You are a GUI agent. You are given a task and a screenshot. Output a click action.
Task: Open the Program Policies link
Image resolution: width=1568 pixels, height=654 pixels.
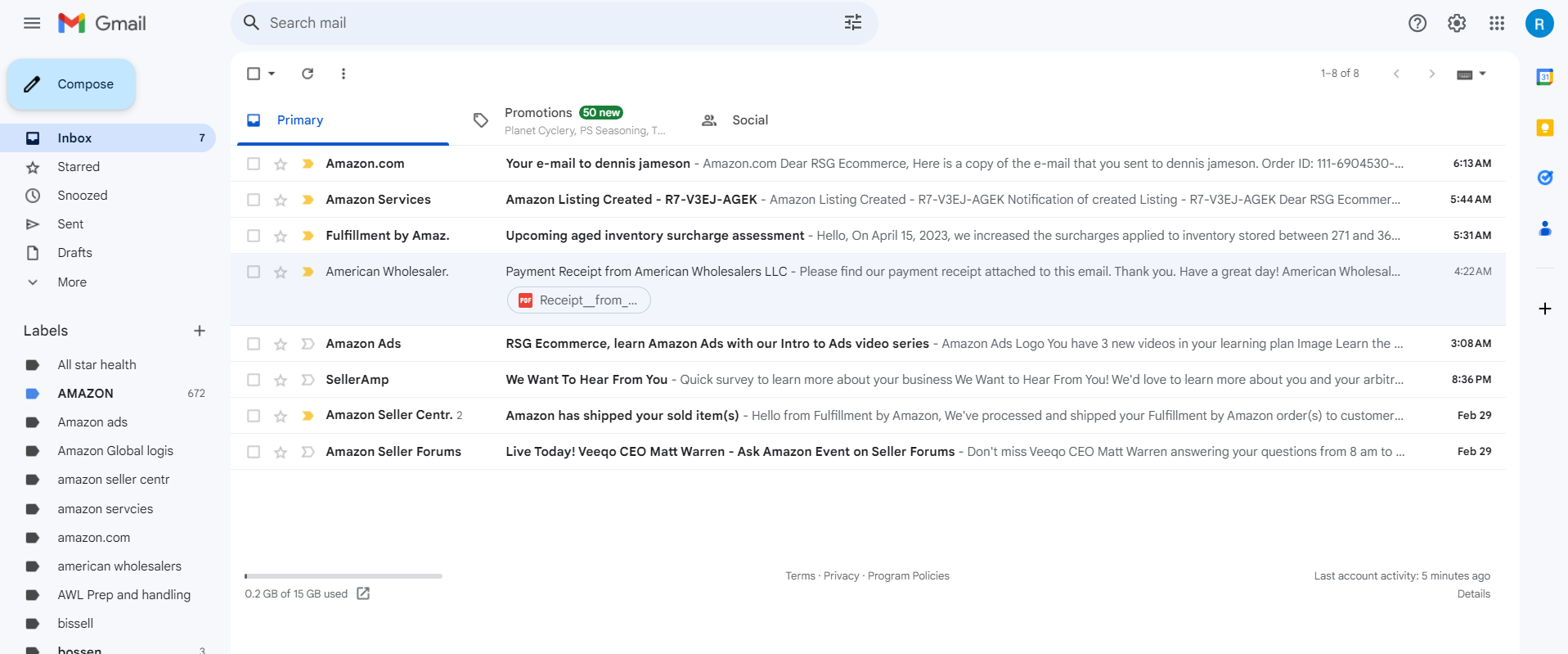[x=908, y=576]
